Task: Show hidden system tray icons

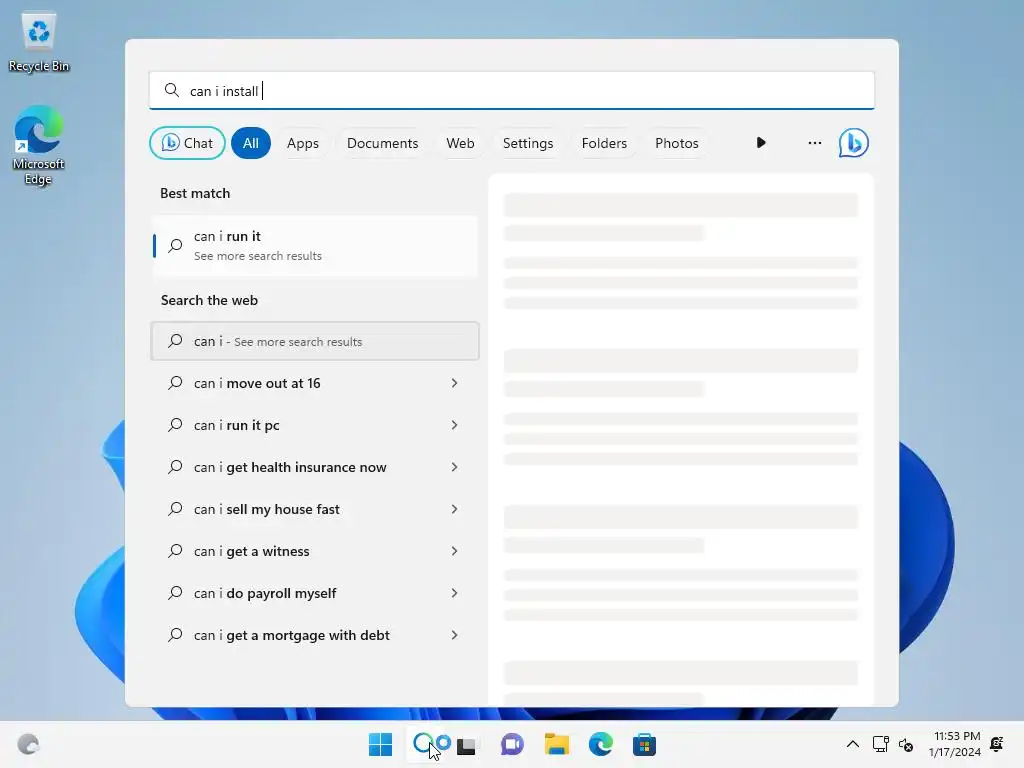Action: tap(852, 744)
